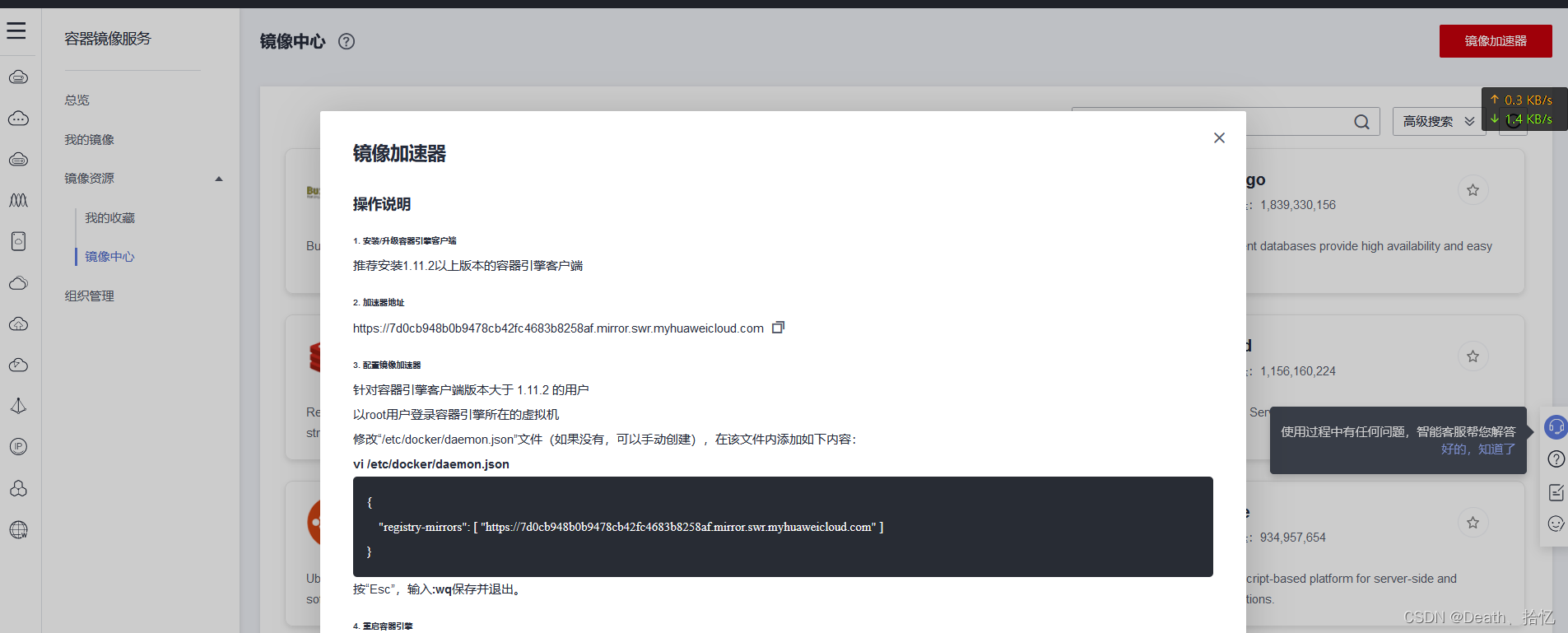Open the 高级搜索 dropdown
The image size is (1568, 633).
coord(1439,122)
